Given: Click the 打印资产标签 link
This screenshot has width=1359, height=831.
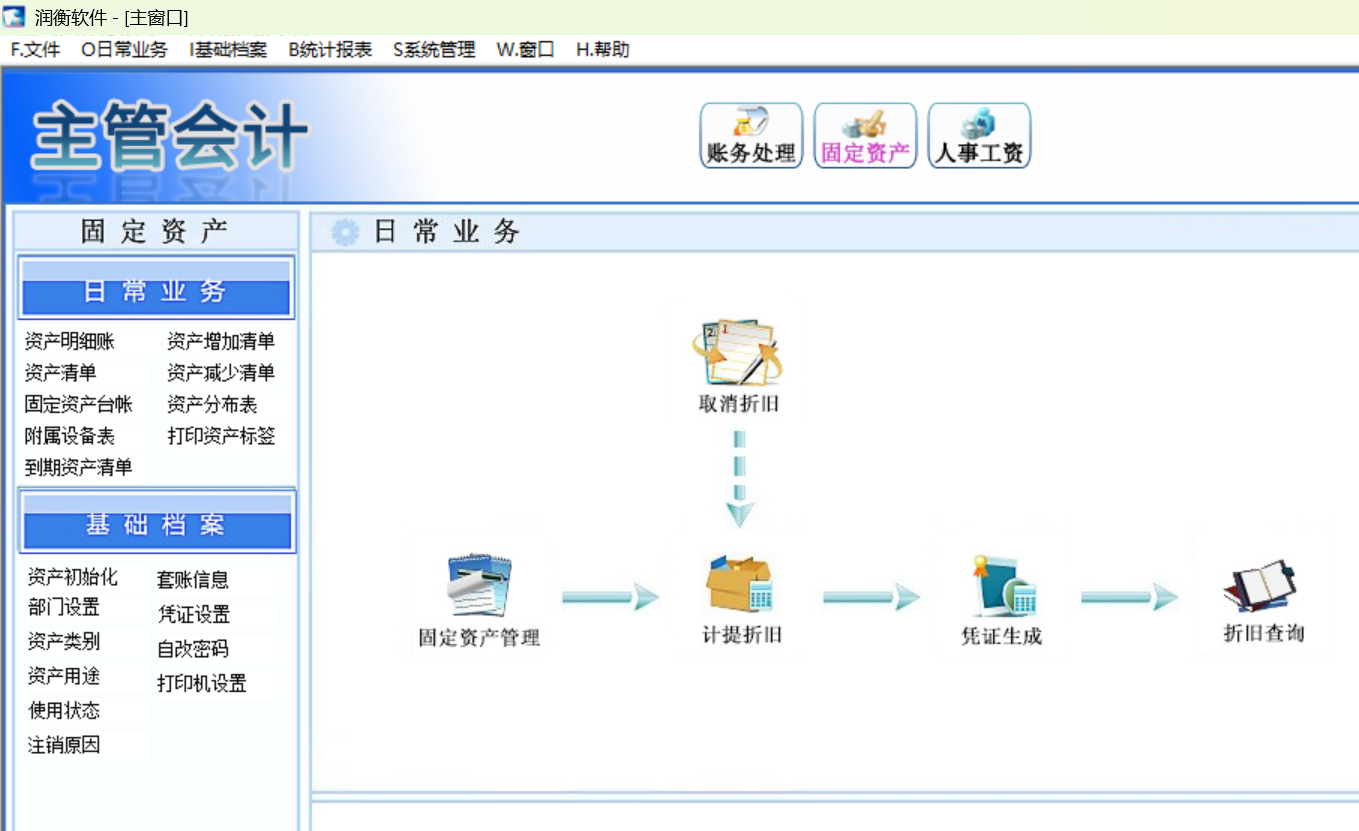Looking at the screenshot, I should coord(221,436).
